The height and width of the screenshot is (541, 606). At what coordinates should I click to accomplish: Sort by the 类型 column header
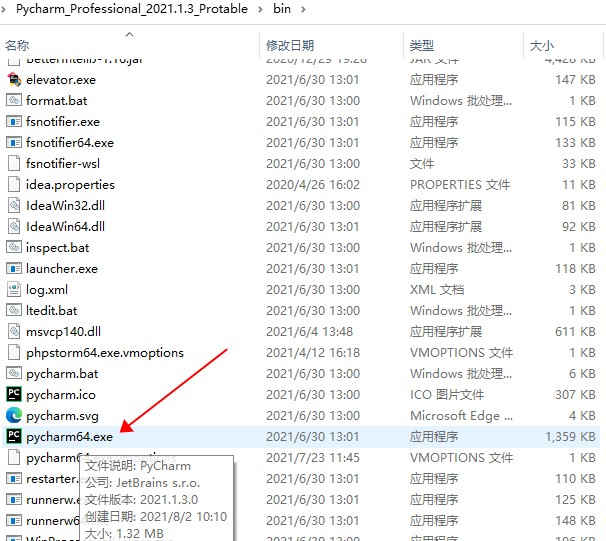[x=422, y=46]
